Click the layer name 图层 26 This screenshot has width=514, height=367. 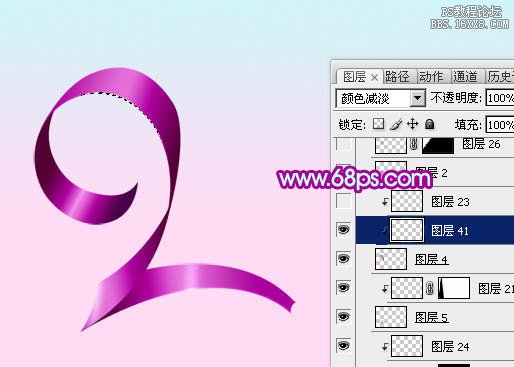[x=481, y=144]
